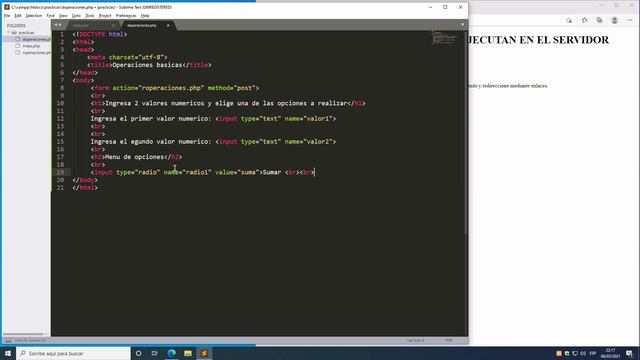Open the tab list dropdown arrow
This screenshot has width=640, height=360.
pyautogui.click(x=462, y=25)
